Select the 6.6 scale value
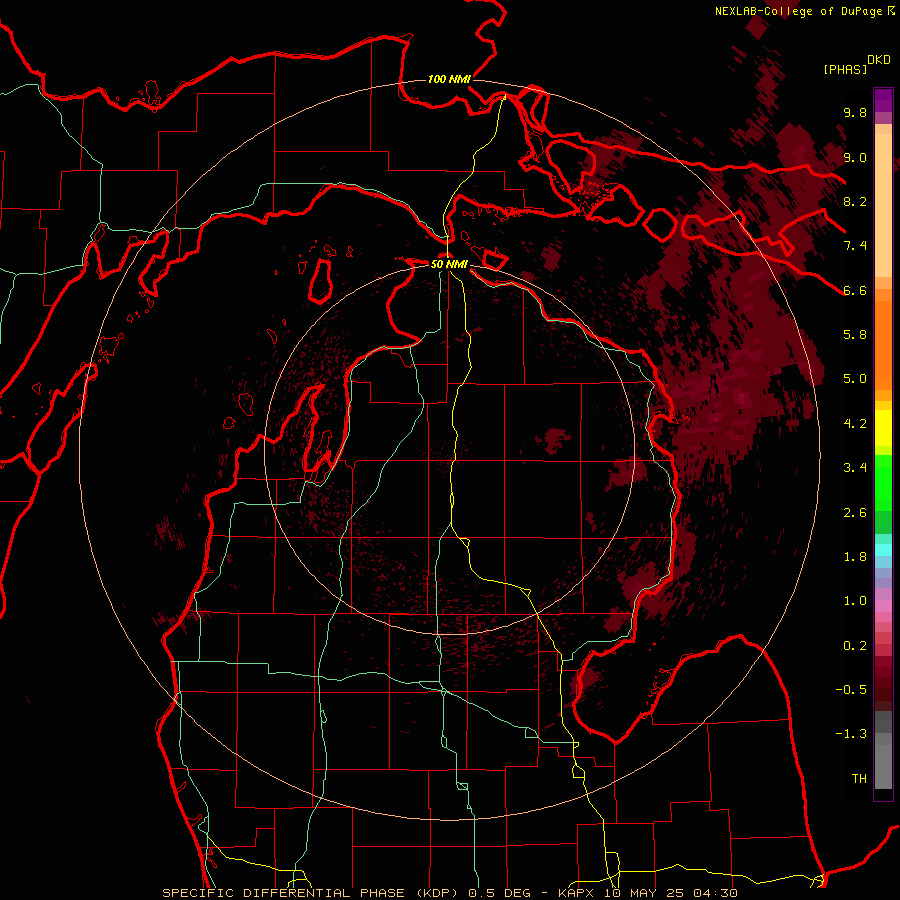The height and width of the screenshot is (900, 900). [x=855, y=291]
